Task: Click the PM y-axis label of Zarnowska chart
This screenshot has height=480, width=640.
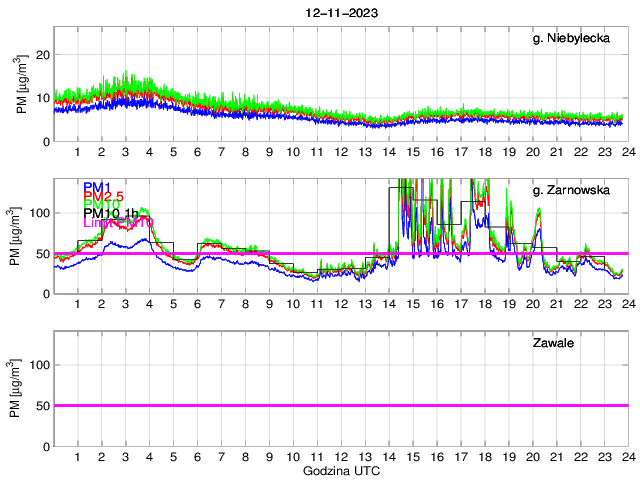Action: point(15,236)
